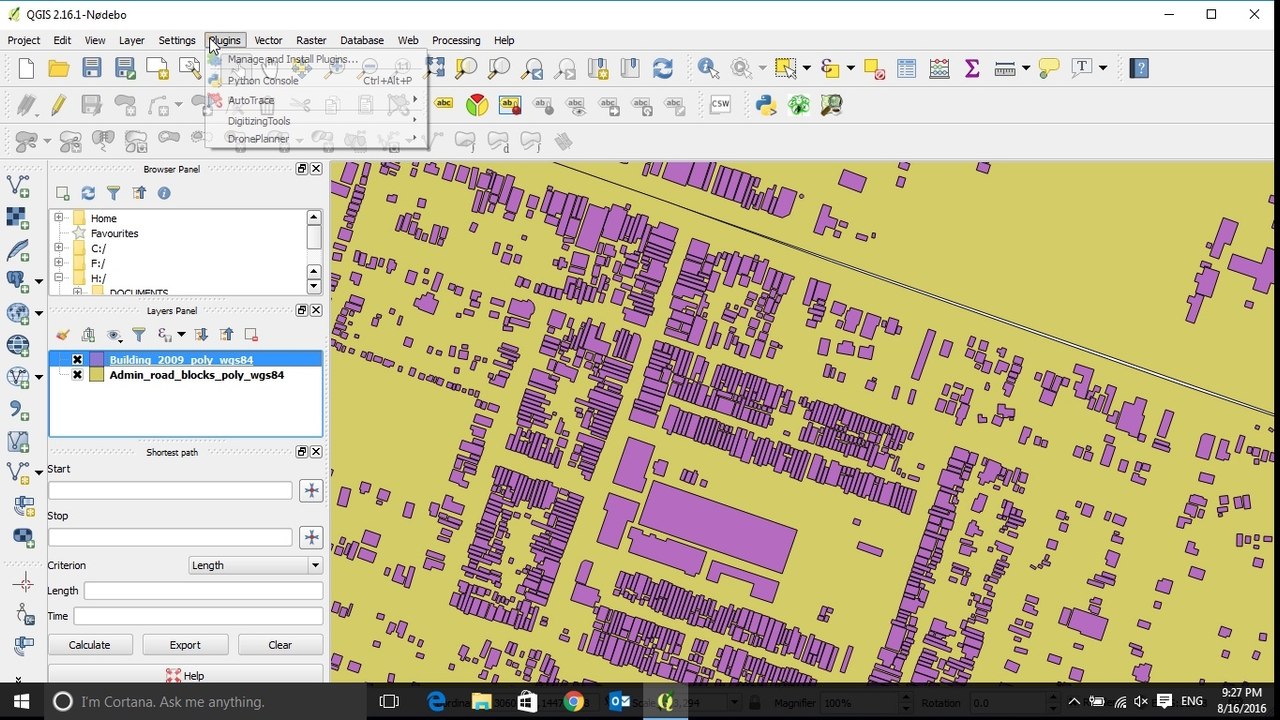Screen dimensions: 1280x720
Task: Collapse the H:/ drive tree node
Action: (x=59, y=278)
